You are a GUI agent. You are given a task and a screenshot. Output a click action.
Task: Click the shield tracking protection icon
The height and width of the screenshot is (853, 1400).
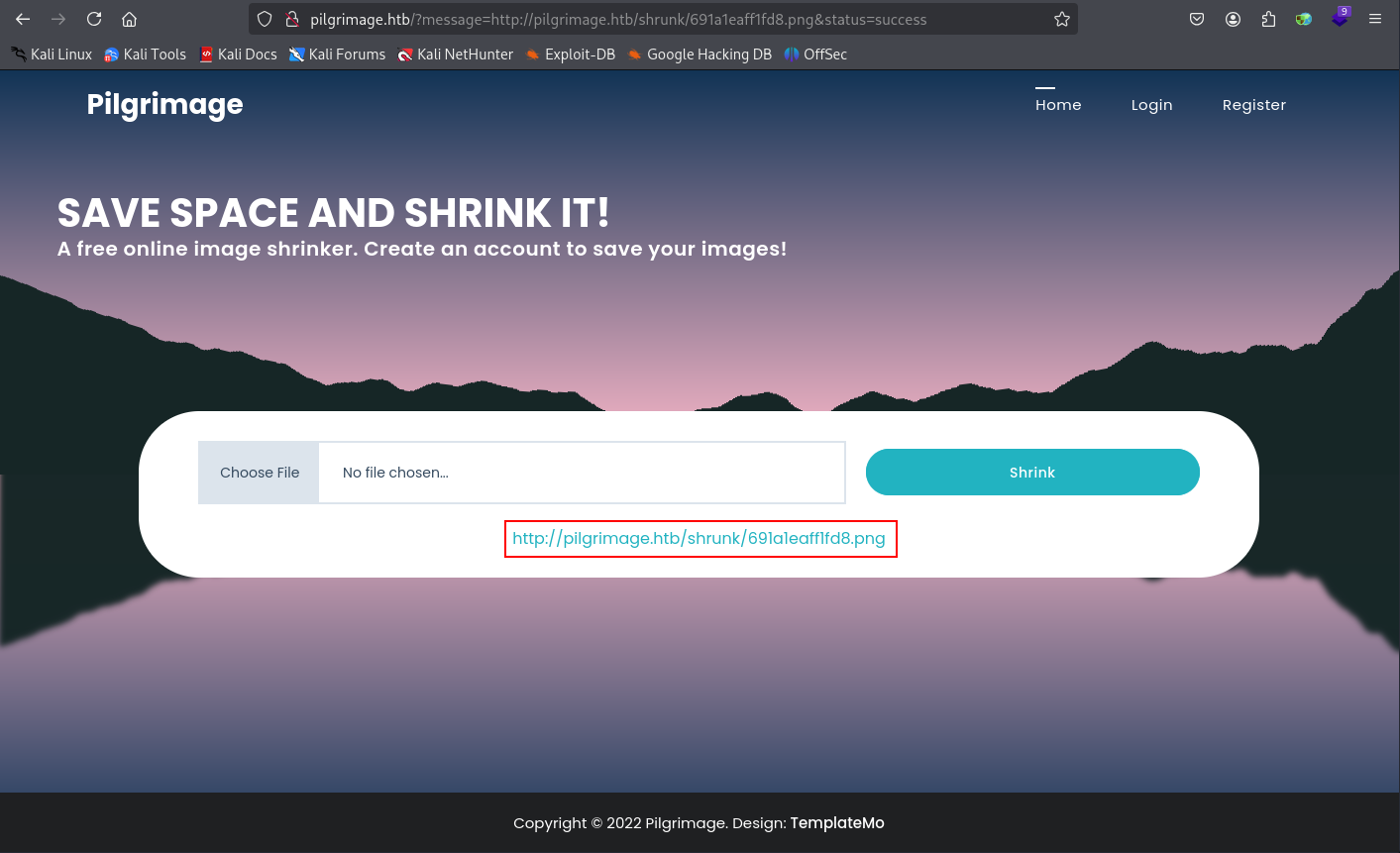[x=265, y=19]
